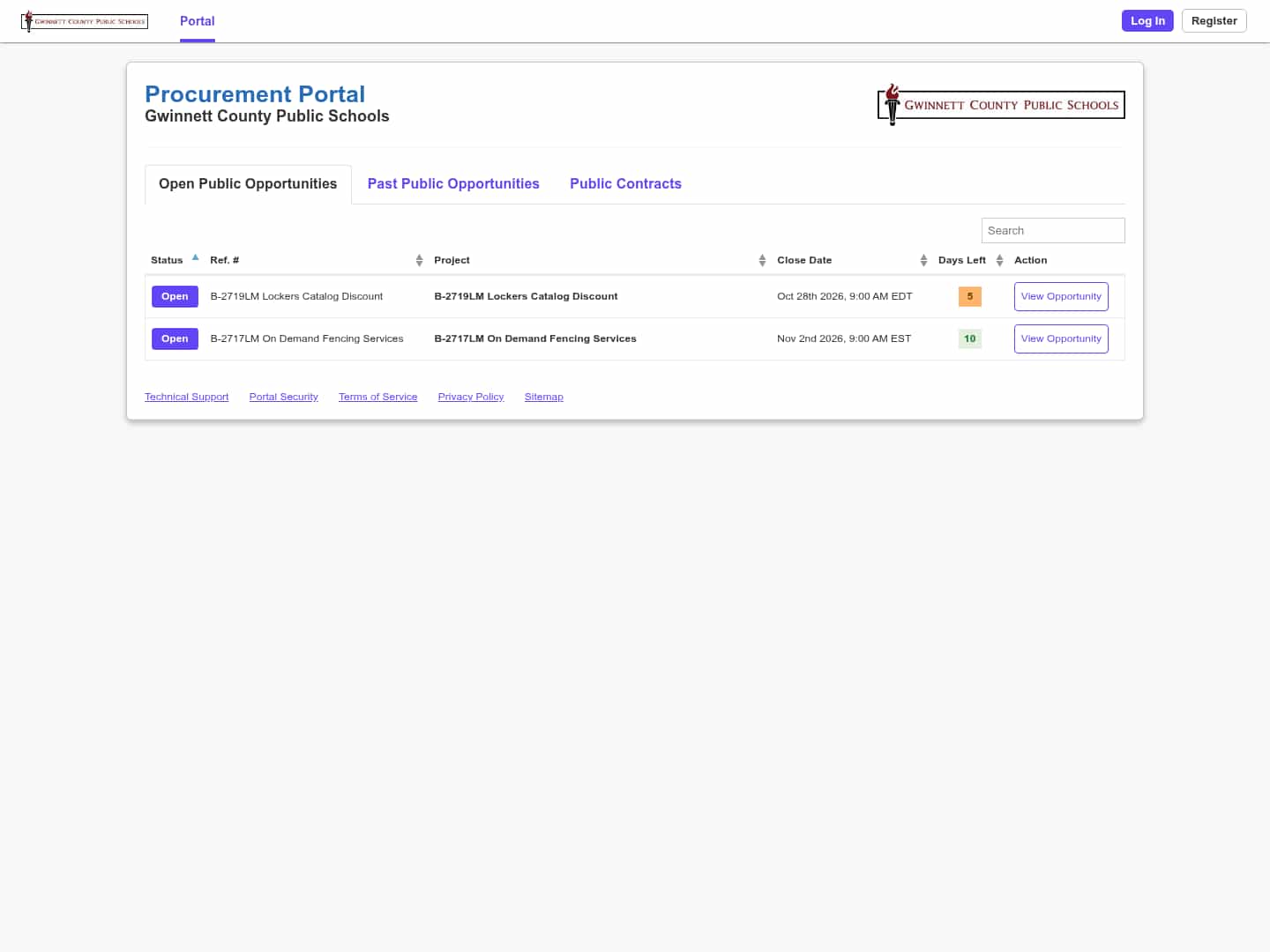Switch to Public Contracts tab

pyautogui.click(x=625, y=184)
